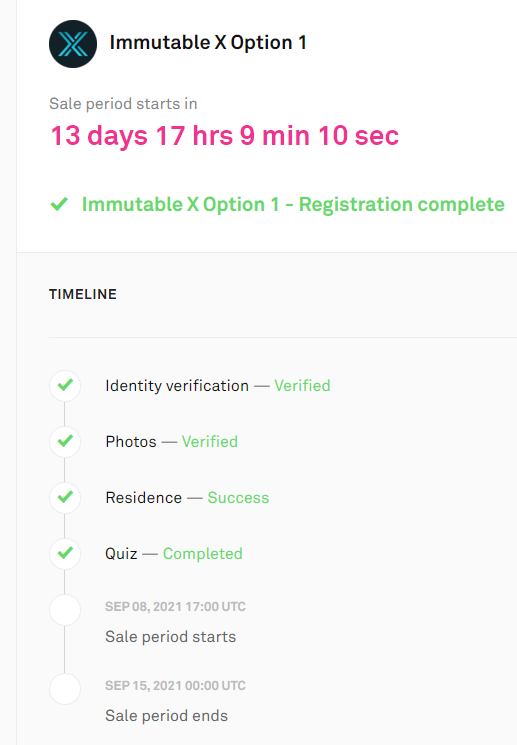Click the TIMELINE section heading
The image size is (517, 745).
tap(83, 294)
